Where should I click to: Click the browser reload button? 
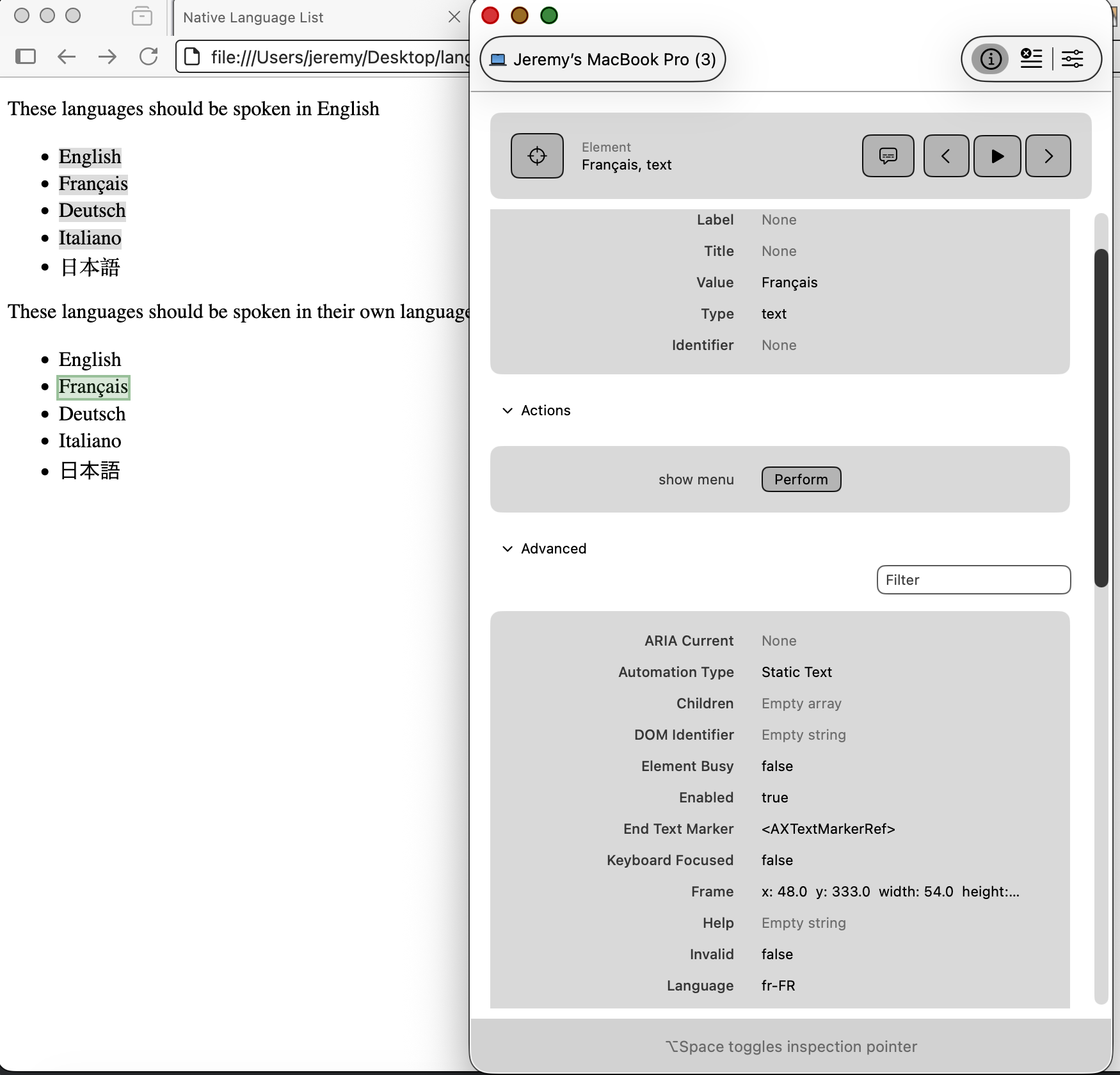pyautogui.click(x=148, y=57)
